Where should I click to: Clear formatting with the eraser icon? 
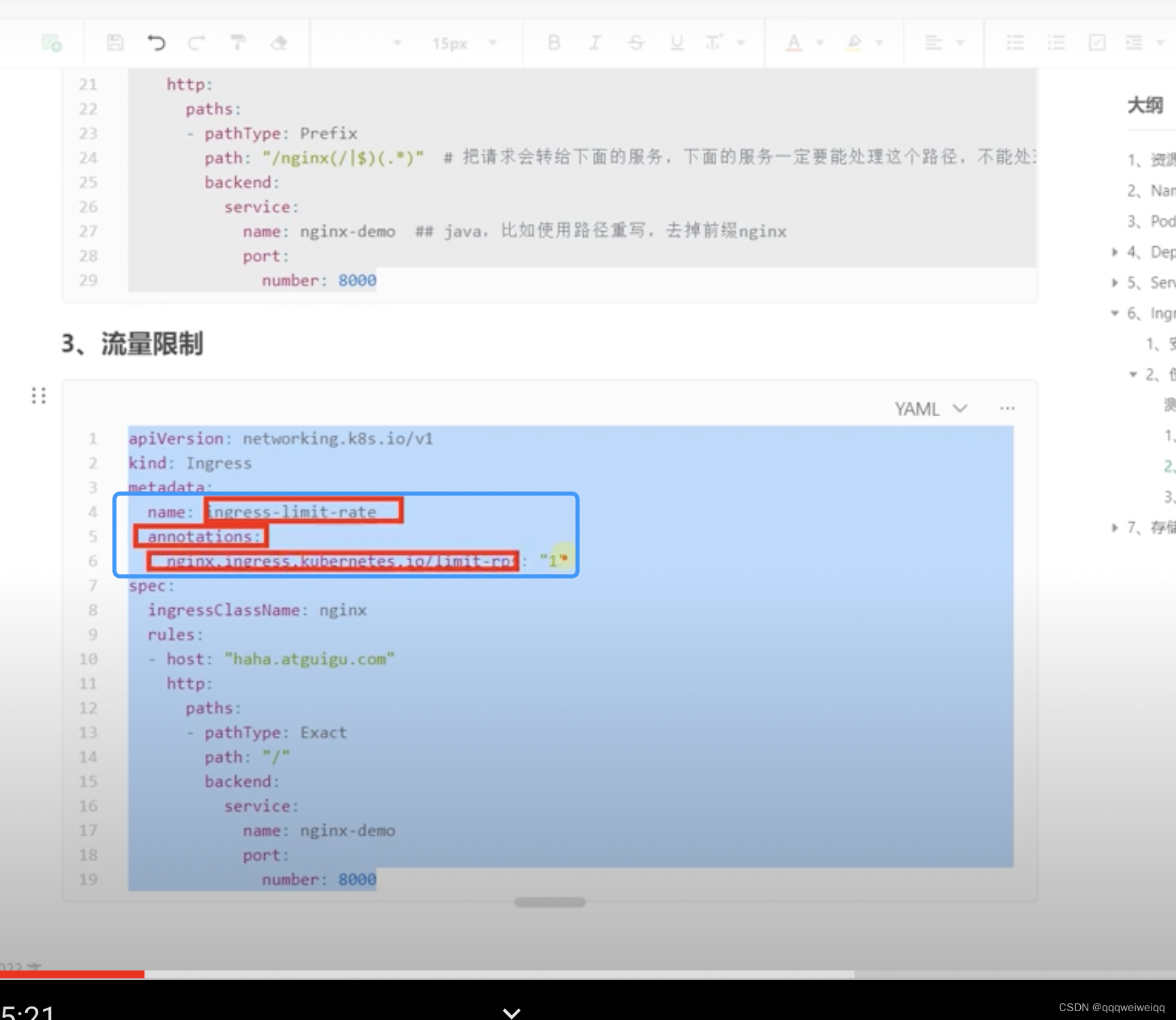279,43
